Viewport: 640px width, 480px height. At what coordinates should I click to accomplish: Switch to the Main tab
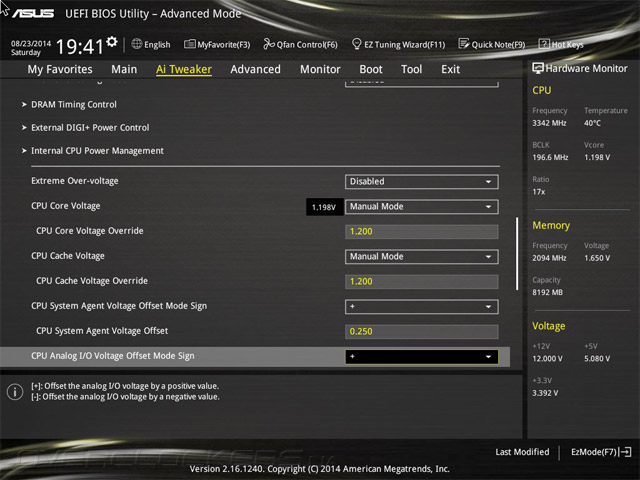(124, 69)
